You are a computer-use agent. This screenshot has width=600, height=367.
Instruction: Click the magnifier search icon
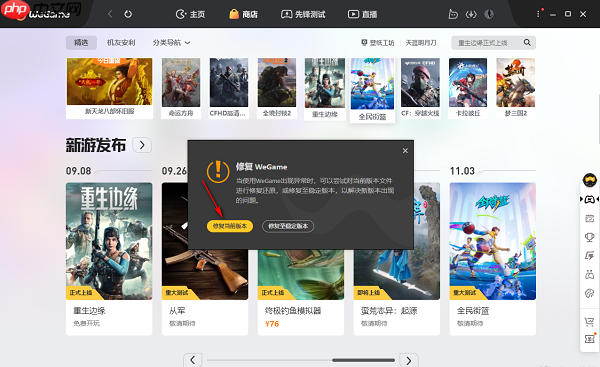pos(527,42)
